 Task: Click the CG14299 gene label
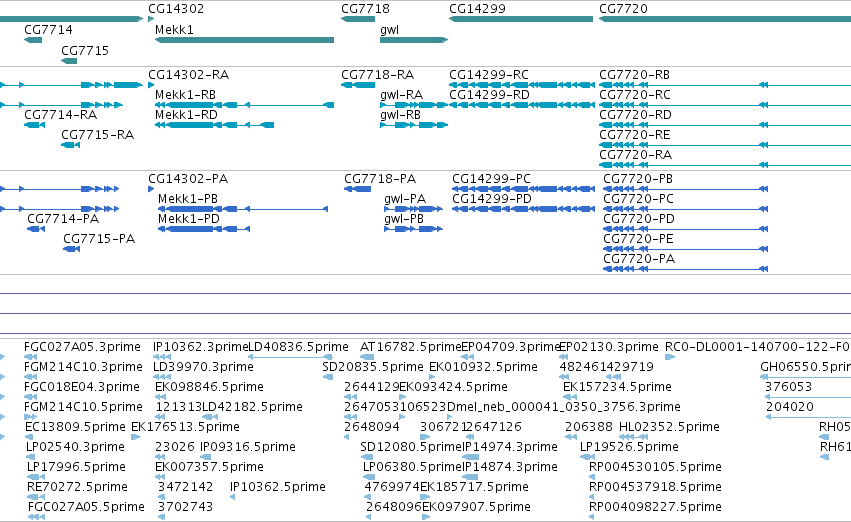[477, 9]
